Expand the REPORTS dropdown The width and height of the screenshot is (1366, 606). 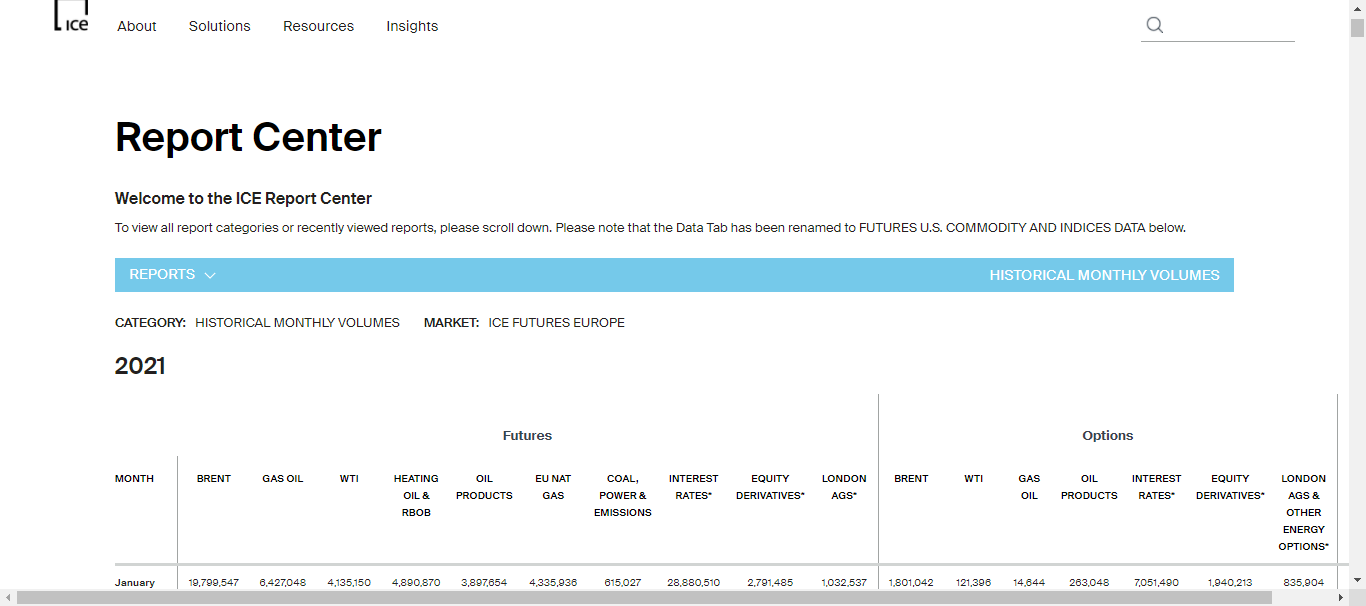(173, 275)
